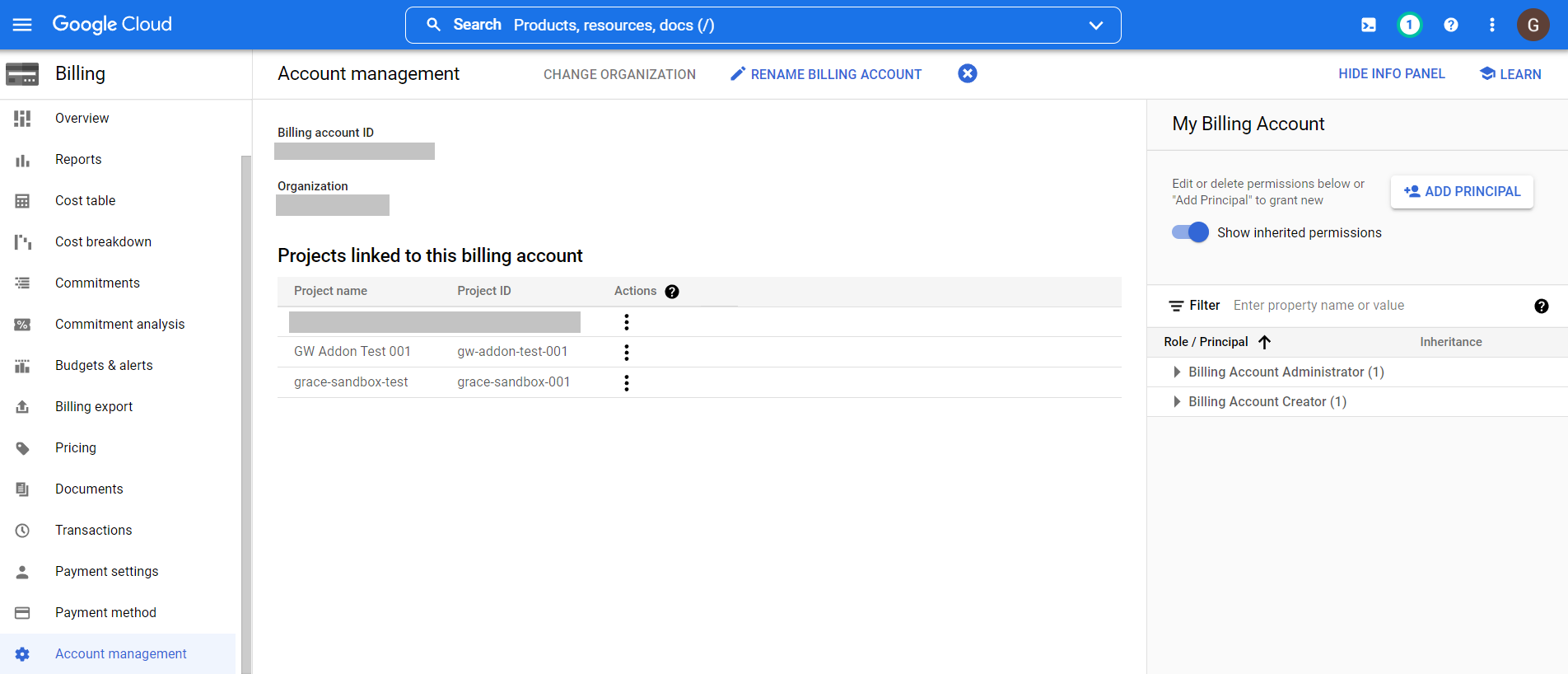The image size is (1568, 674).
Task: Select Account management label in sidebar
Action: (120, 653)
